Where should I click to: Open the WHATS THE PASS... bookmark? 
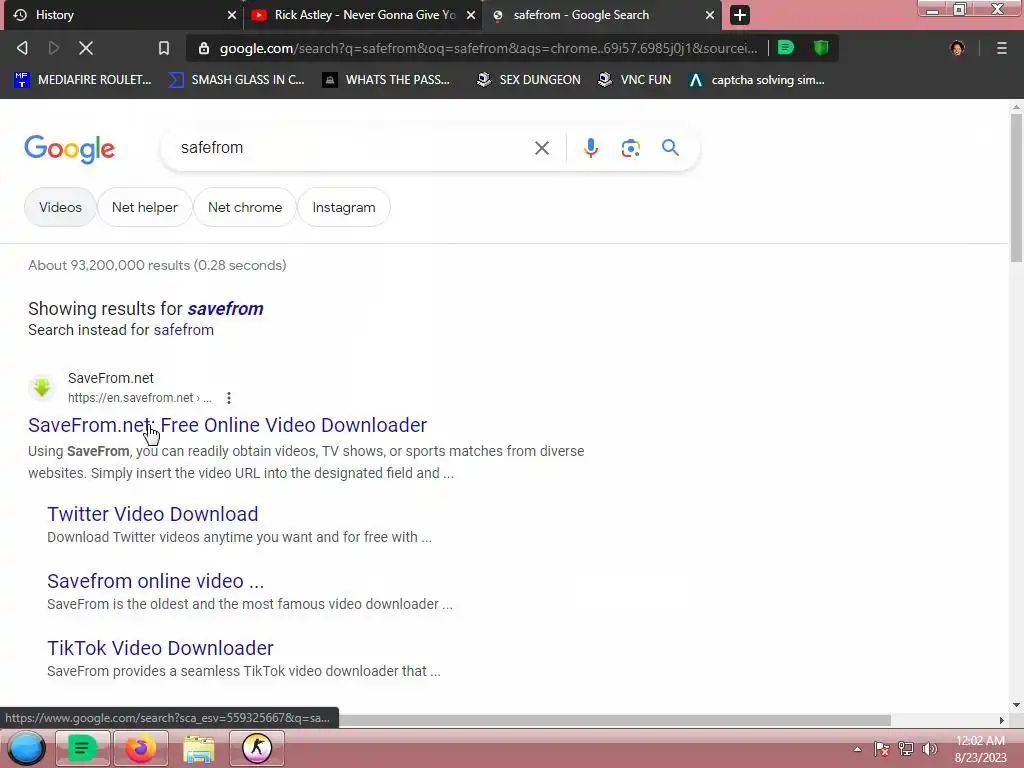coord(387,80)
